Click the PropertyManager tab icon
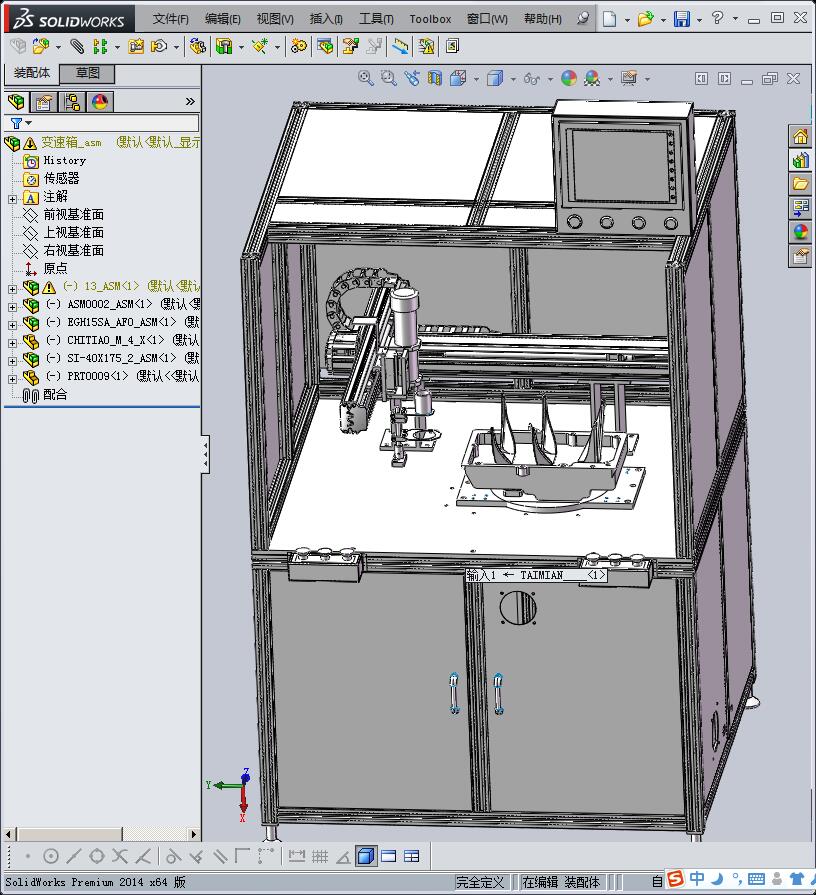 (44, 101)
